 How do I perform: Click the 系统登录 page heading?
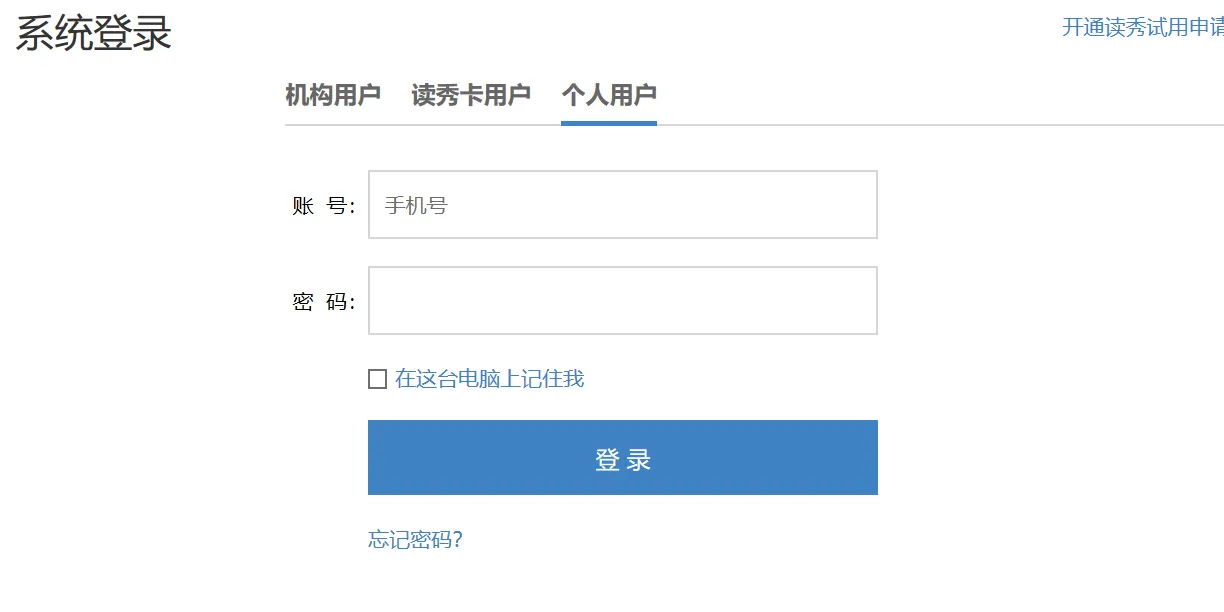tap(90, 33)
